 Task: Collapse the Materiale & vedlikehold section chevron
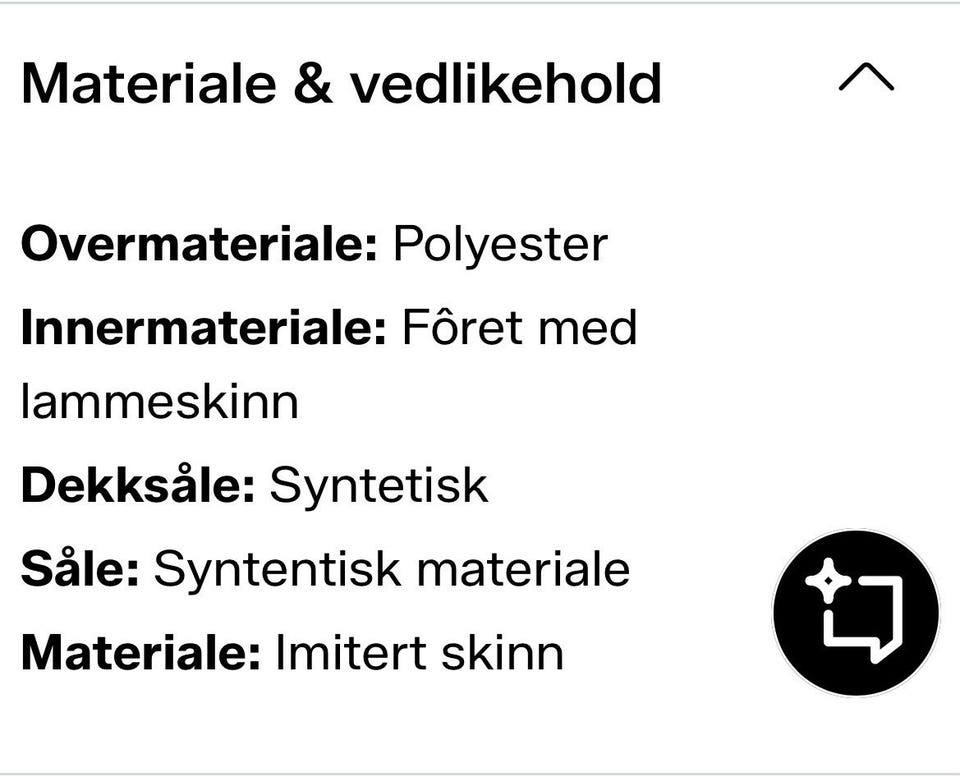tap(866, 77)
